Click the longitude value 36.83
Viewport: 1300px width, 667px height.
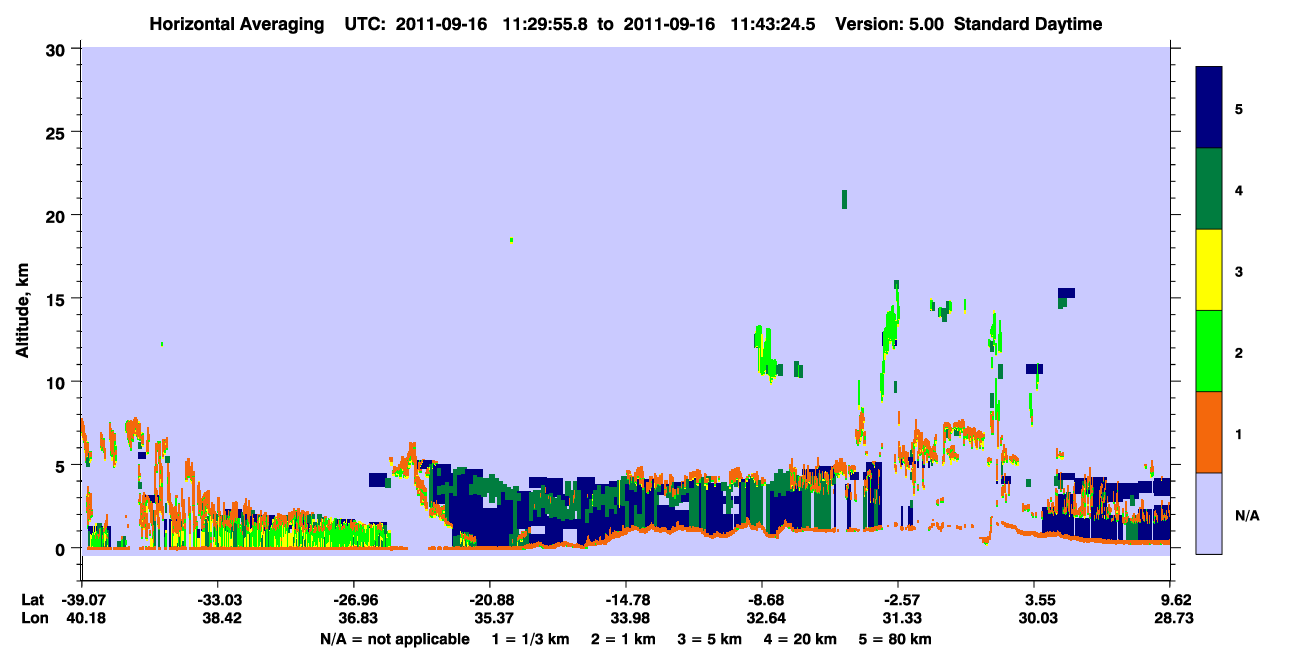click(358, 618)
